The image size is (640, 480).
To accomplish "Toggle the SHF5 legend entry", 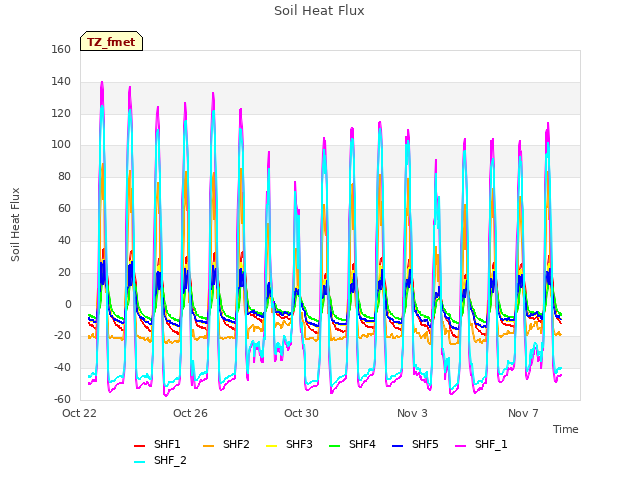I will 415,444.
